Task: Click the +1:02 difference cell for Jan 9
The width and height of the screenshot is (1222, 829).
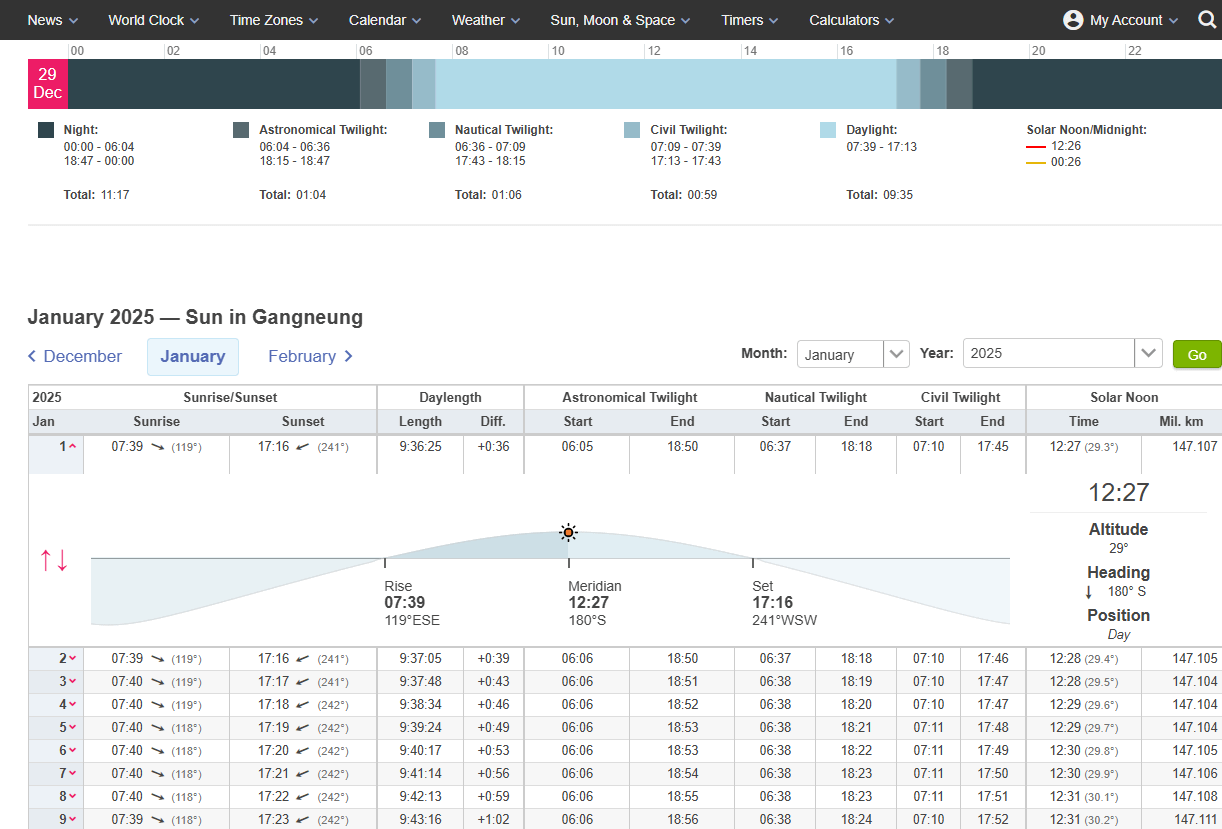Action: point(494,820)
